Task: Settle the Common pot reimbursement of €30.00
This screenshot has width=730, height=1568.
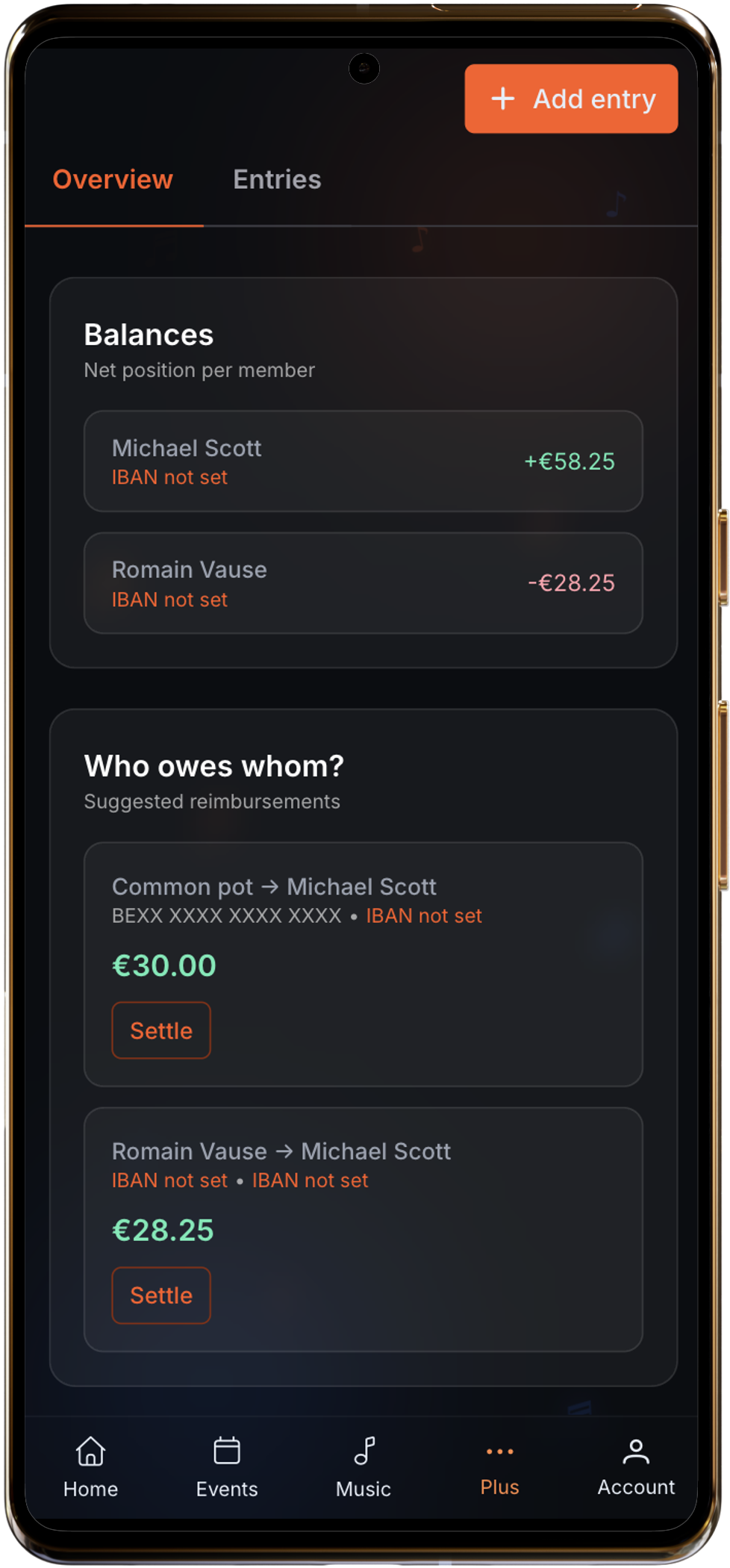Action: click(x=160, y=1030)
